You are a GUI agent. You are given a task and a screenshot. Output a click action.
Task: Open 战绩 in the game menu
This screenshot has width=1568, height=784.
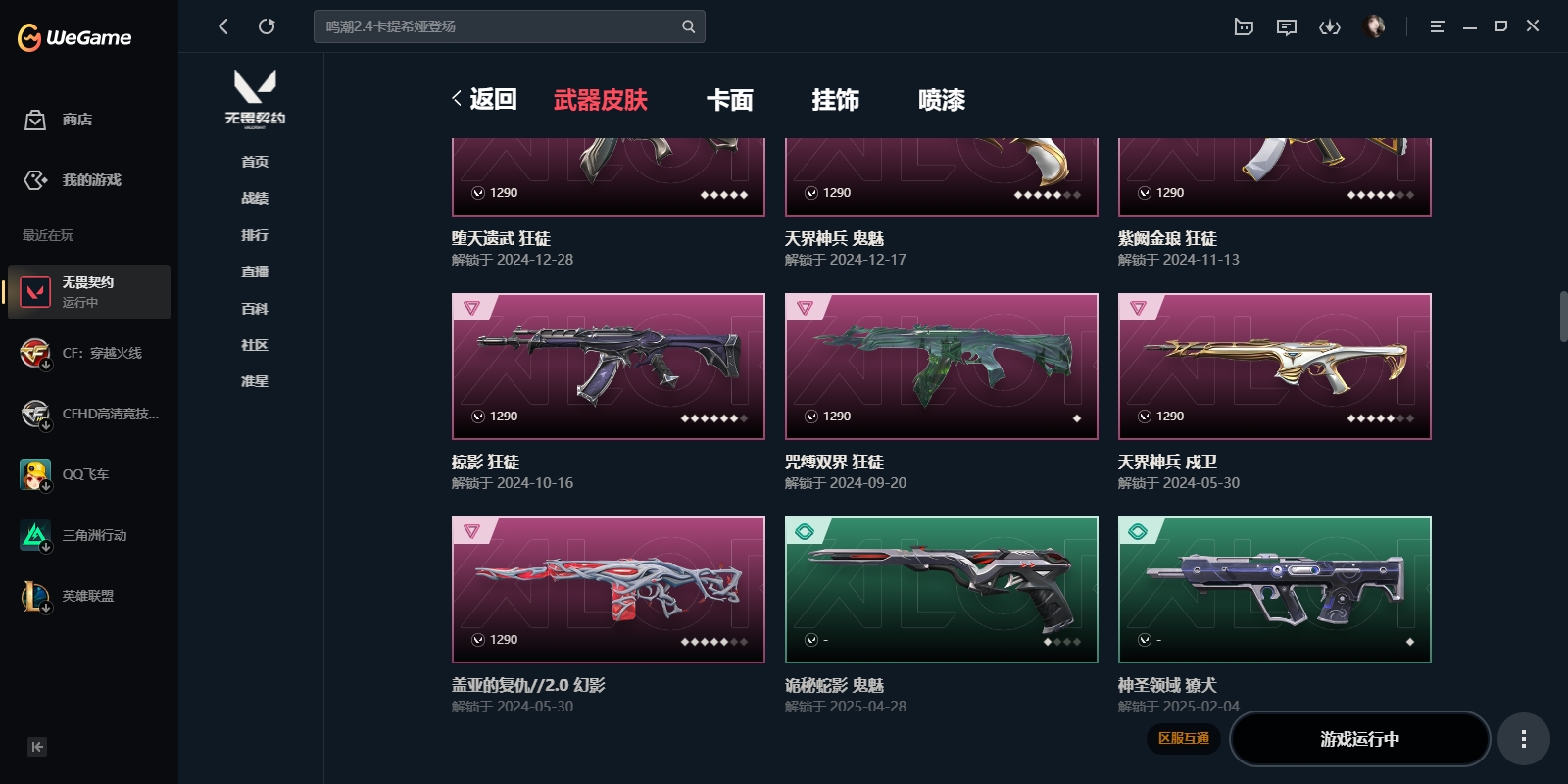pyautogui.click(x=255, y=198)
